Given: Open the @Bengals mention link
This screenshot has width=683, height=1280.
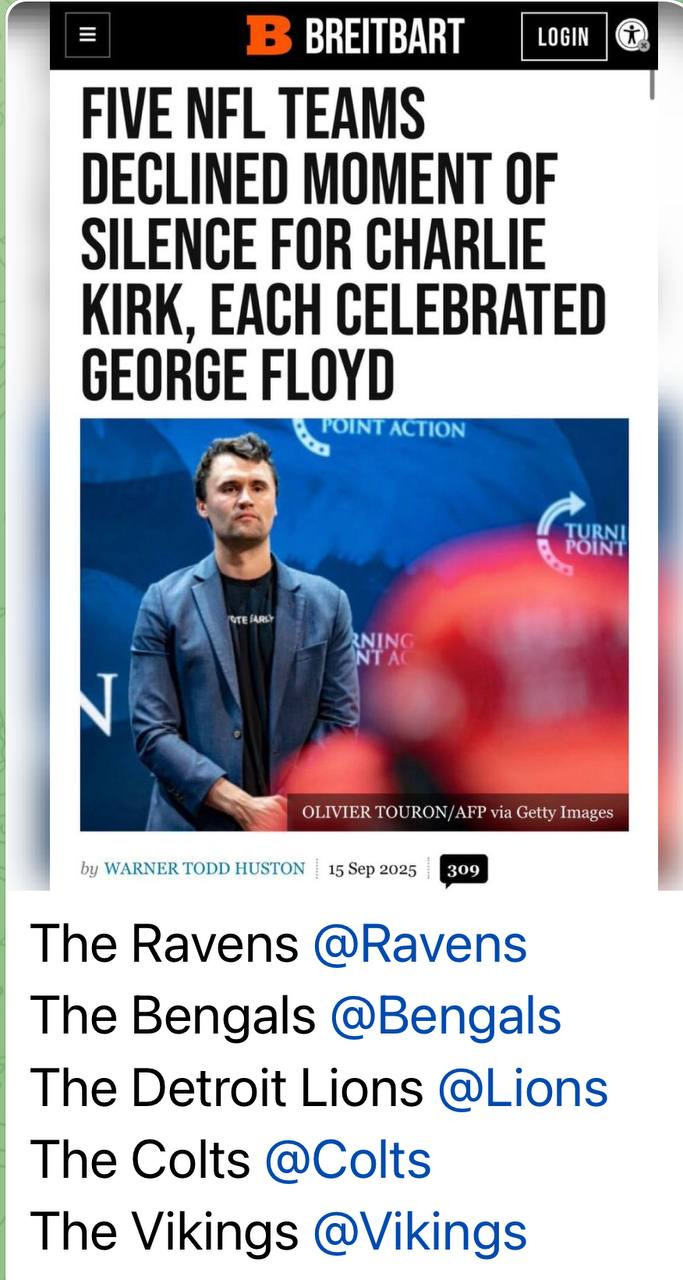Looking at the screenshot, I should coord(445,1016).
